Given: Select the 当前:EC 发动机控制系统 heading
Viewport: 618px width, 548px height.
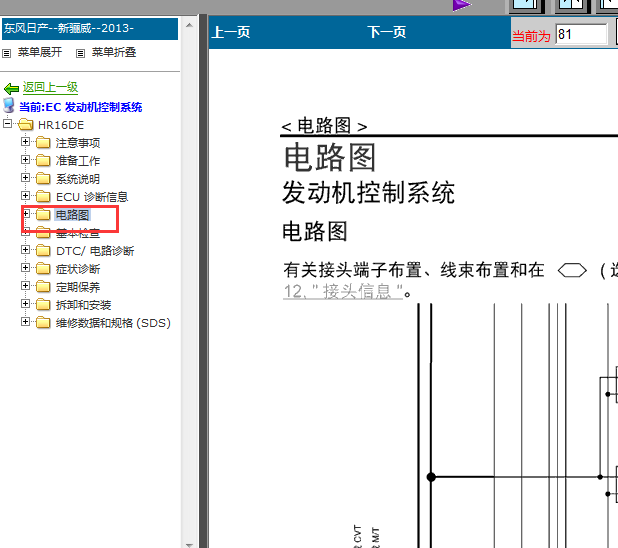Looking at the screenshot, I should [81, 107].
